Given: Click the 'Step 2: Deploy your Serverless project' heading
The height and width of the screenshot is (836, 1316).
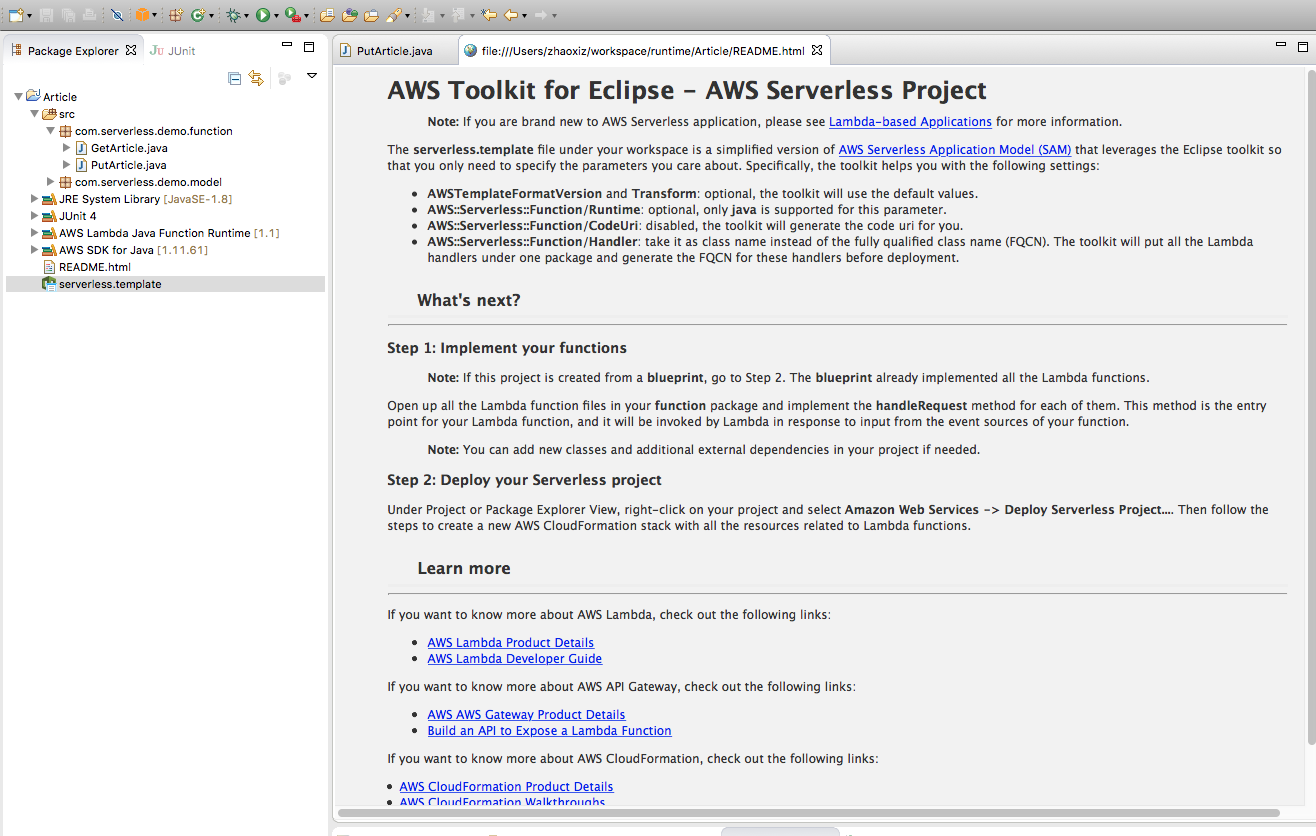Looking at the screenshot, I should (524, 480).
